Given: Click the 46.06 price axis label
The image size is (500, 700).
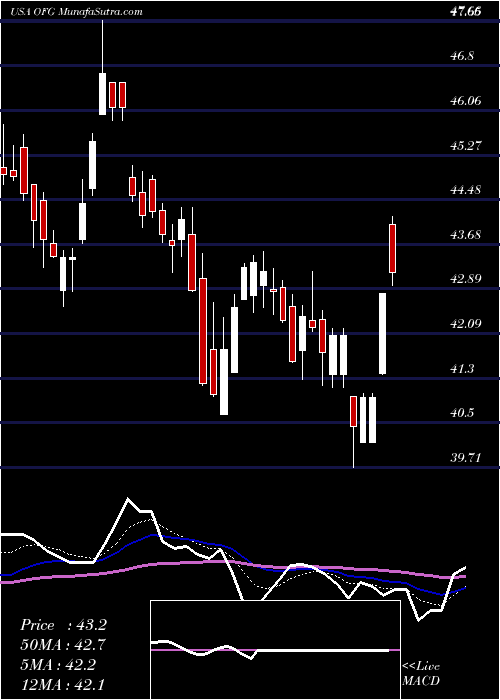Looking at the screenshot, I should point(465,101).
